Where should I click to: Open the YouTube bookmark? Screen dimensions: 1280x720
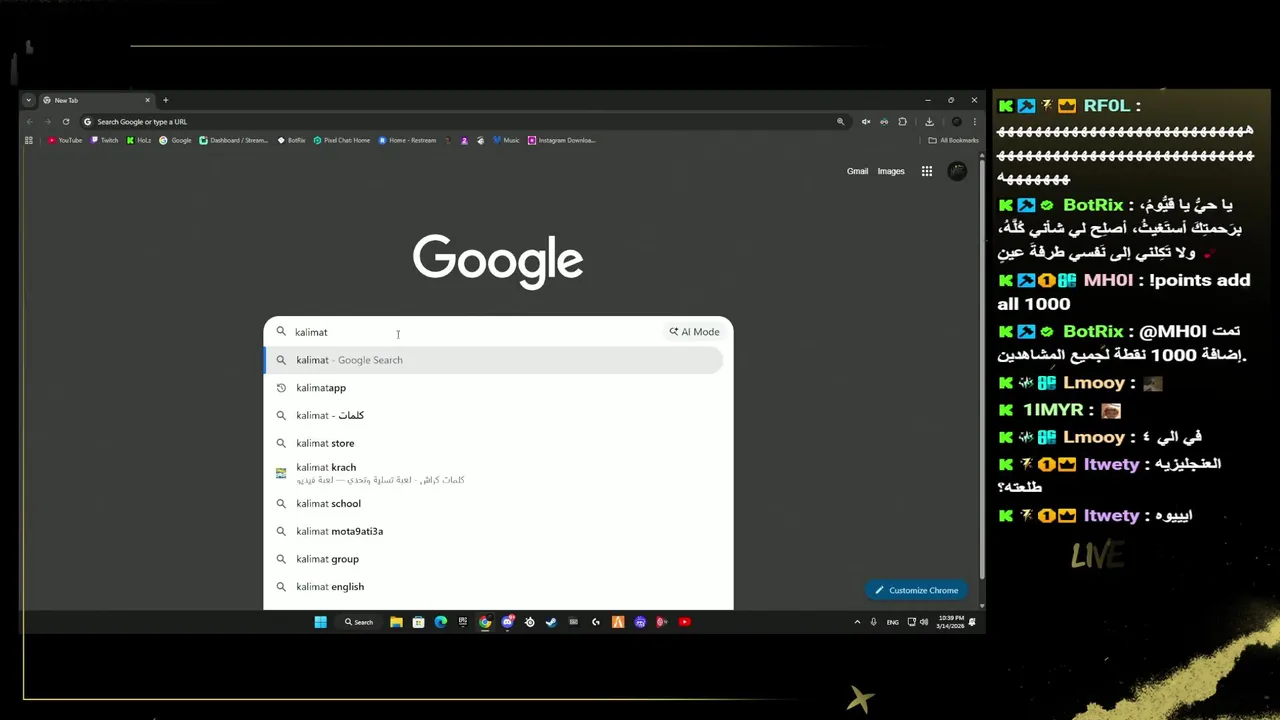click(x=65, y=140)
